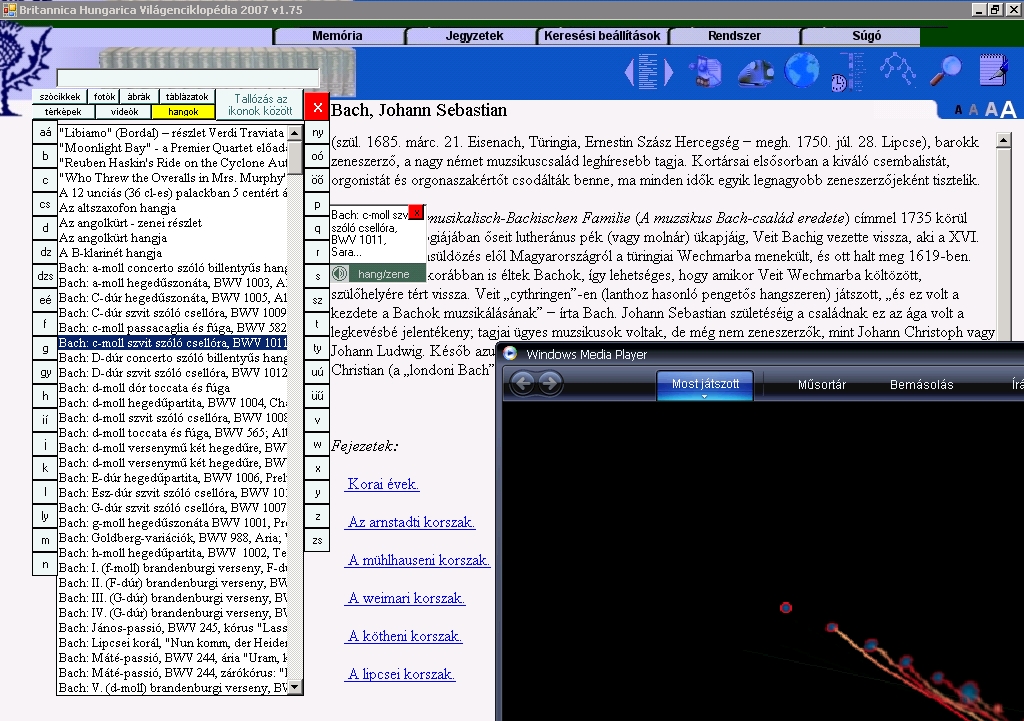Open the Memória menu

pyautogui.click(x=337, y=36)
